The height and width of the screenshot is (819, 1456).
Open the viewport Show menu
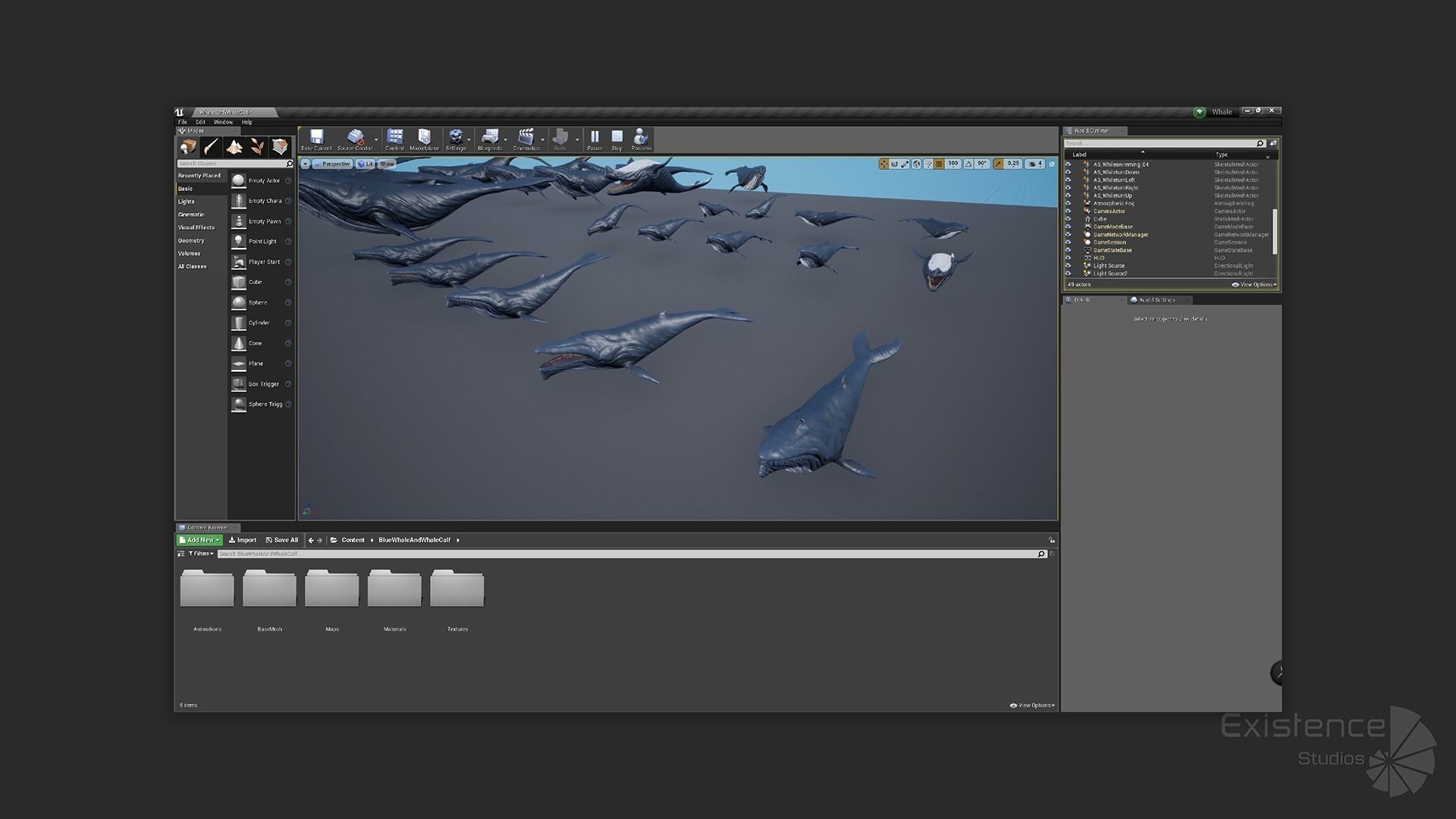[387, 164]
